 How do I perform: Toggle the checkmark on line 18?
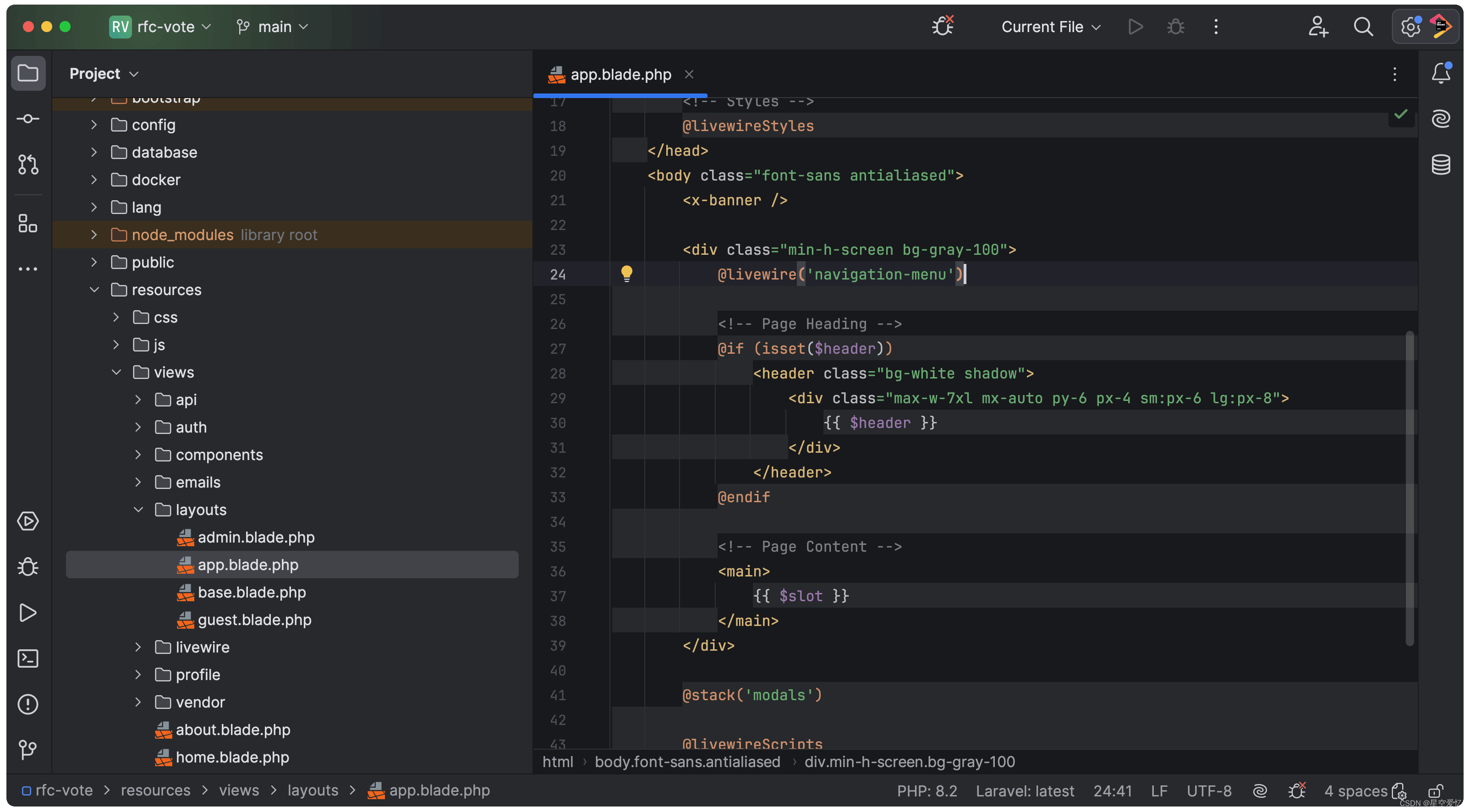click(x=1400, y=115)
